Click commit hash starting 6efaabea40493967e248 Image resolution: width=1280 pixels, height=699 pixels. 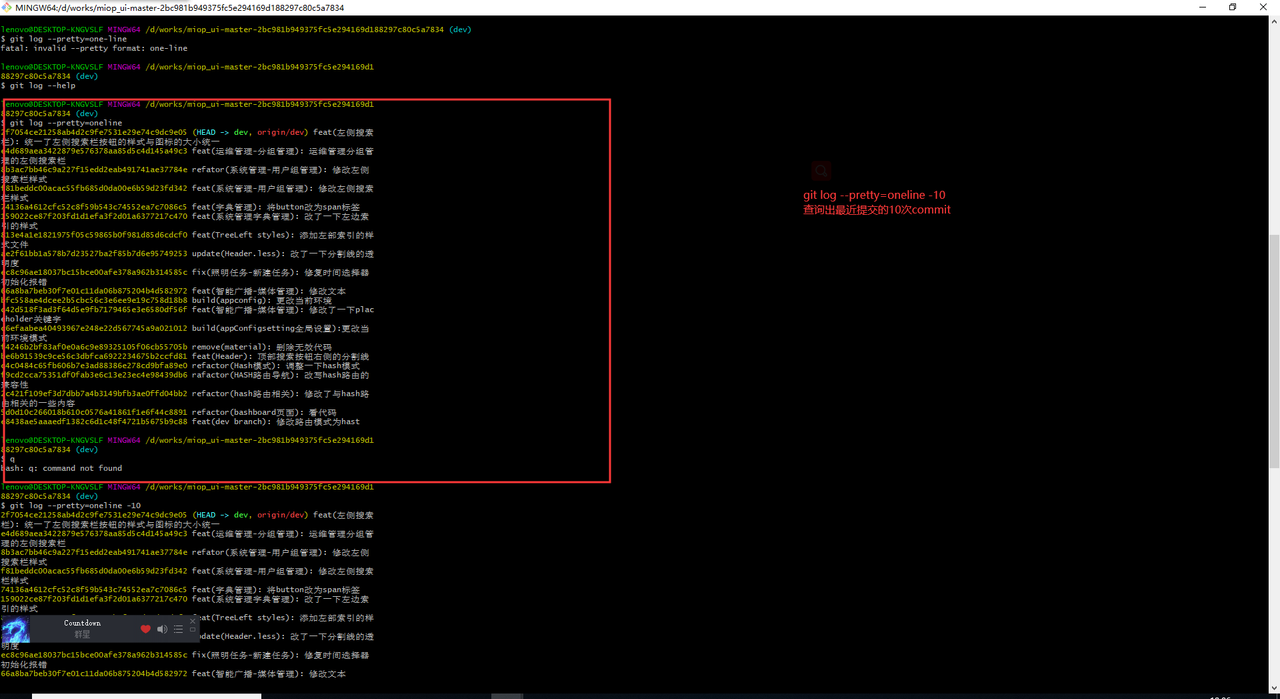click(94, 328)
